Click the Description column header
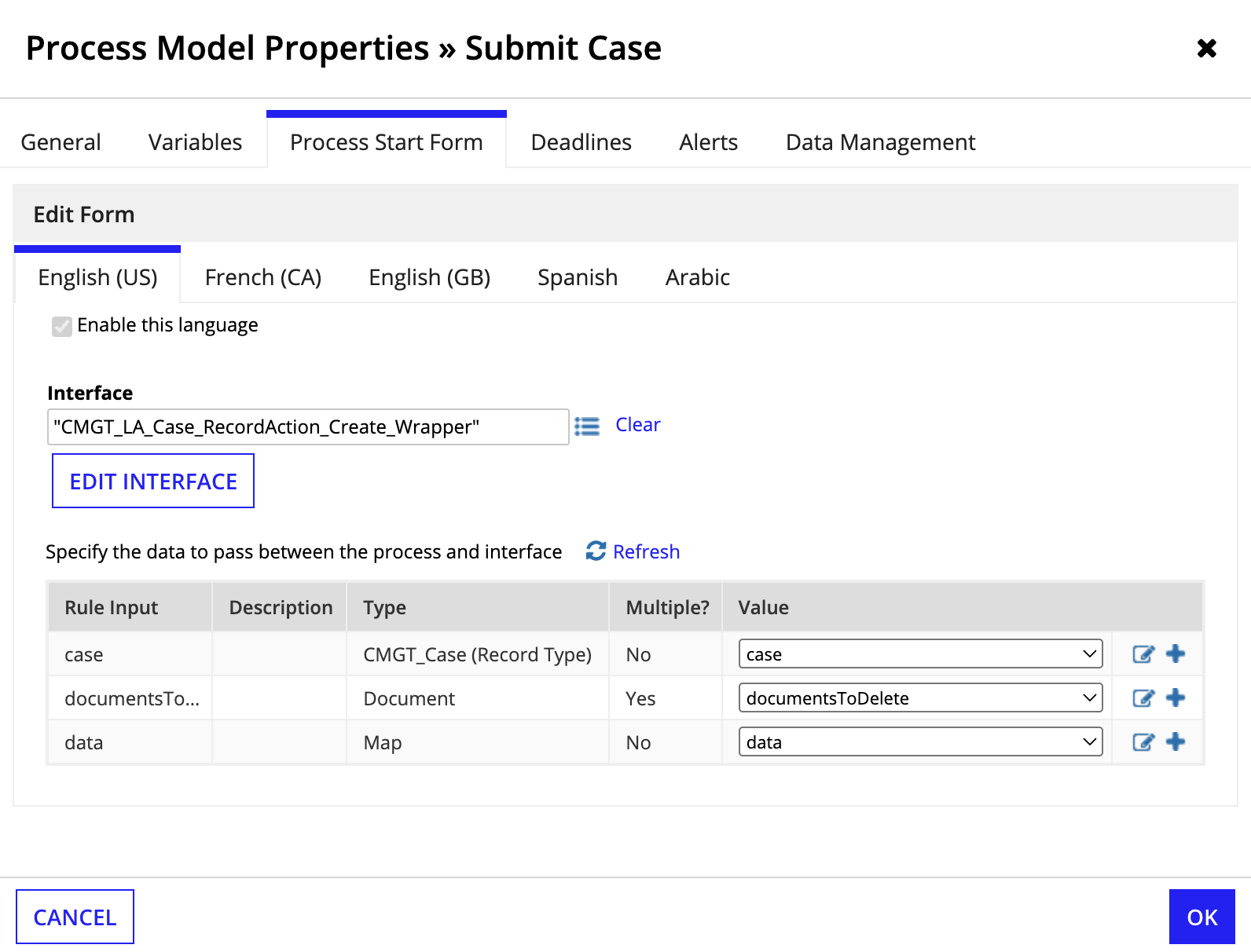 280,607
